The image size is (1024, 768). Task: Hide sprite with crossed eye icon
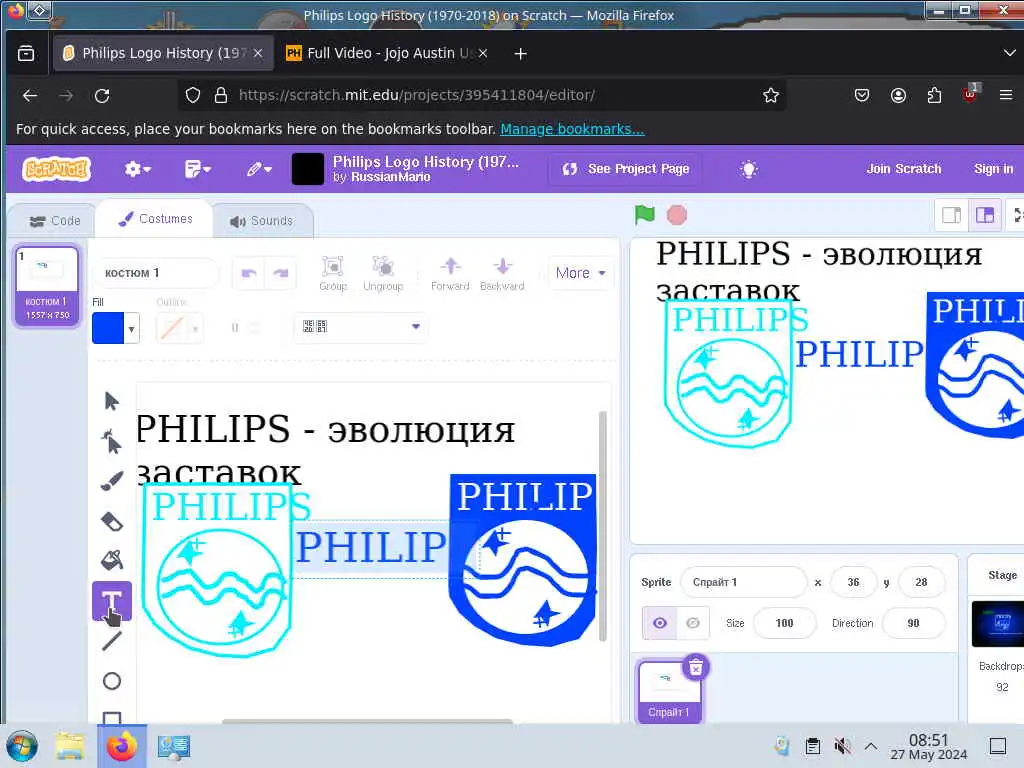point(693,623)
